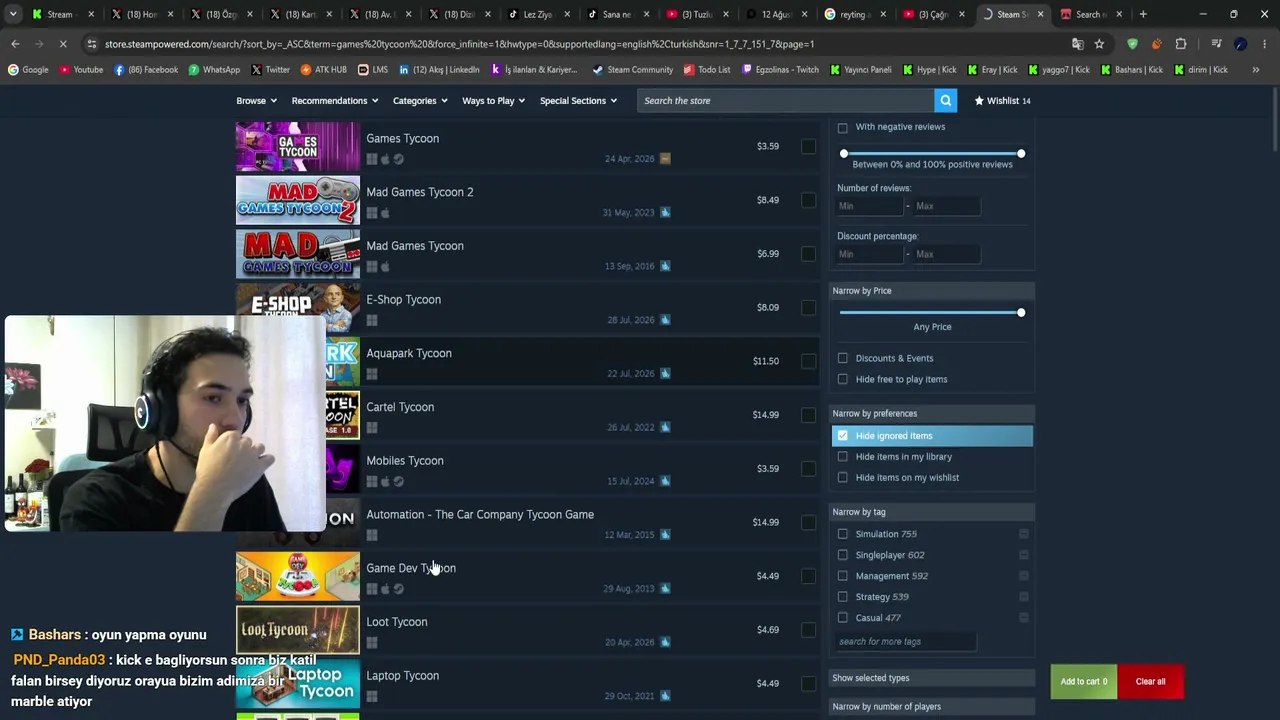The image size is (1280, 720).
Task: Open the Categories dropdown
Action: (x=419, y=100)
